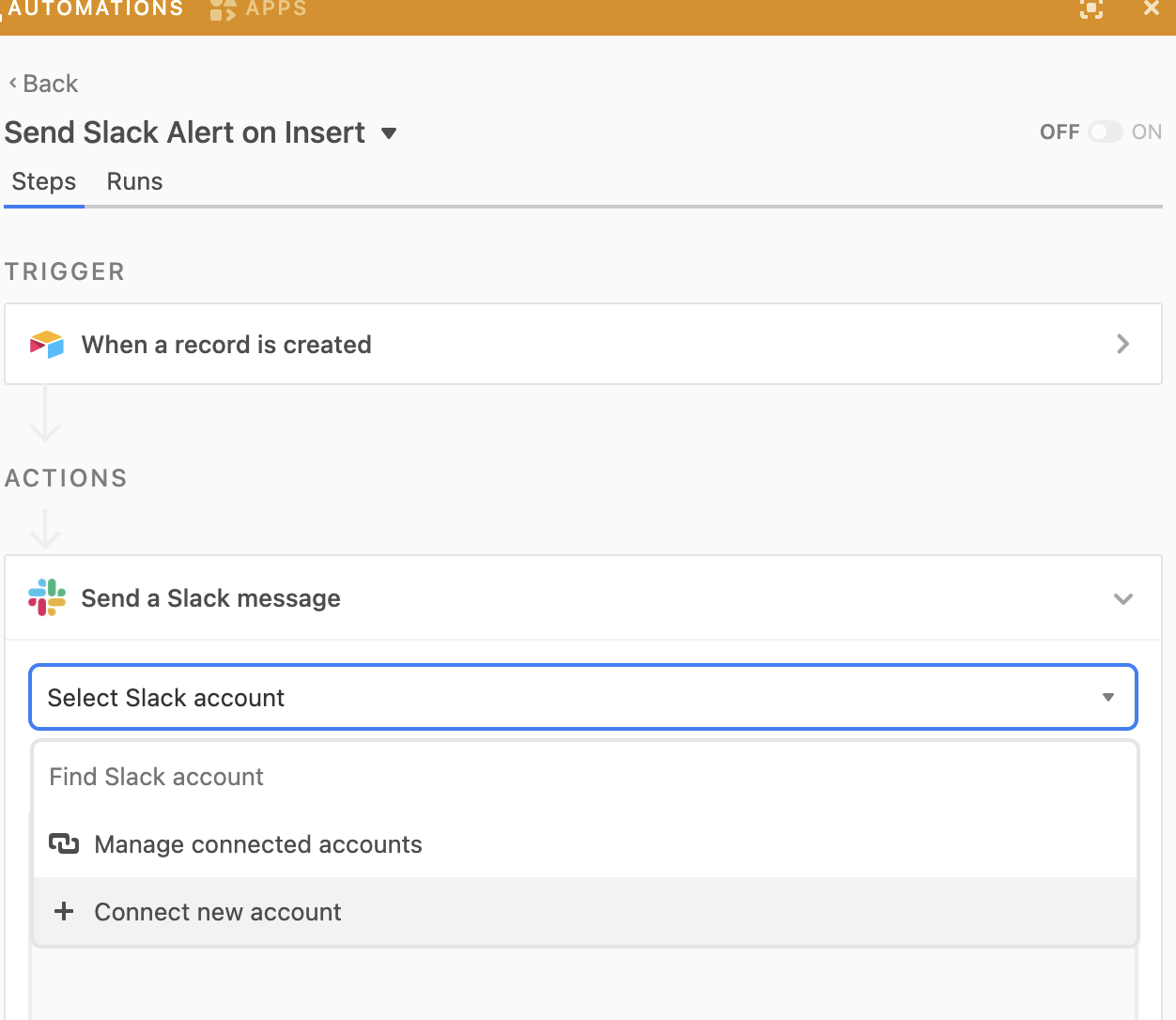Click the ON label beside the switch
The image size is (1176, 1020).
tap(1147, 132)
